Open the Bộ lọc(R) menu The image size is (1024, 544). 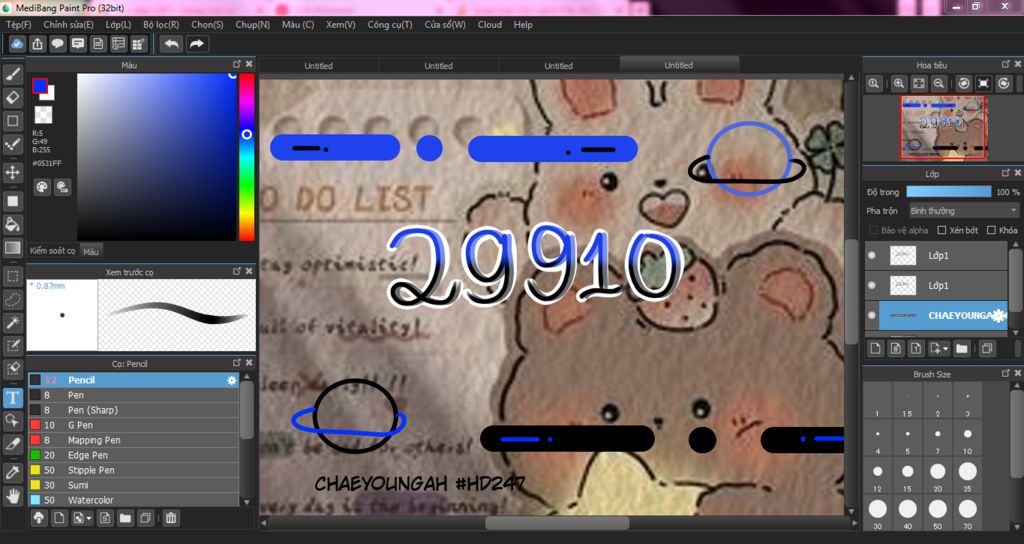click(x=161, y=25)
